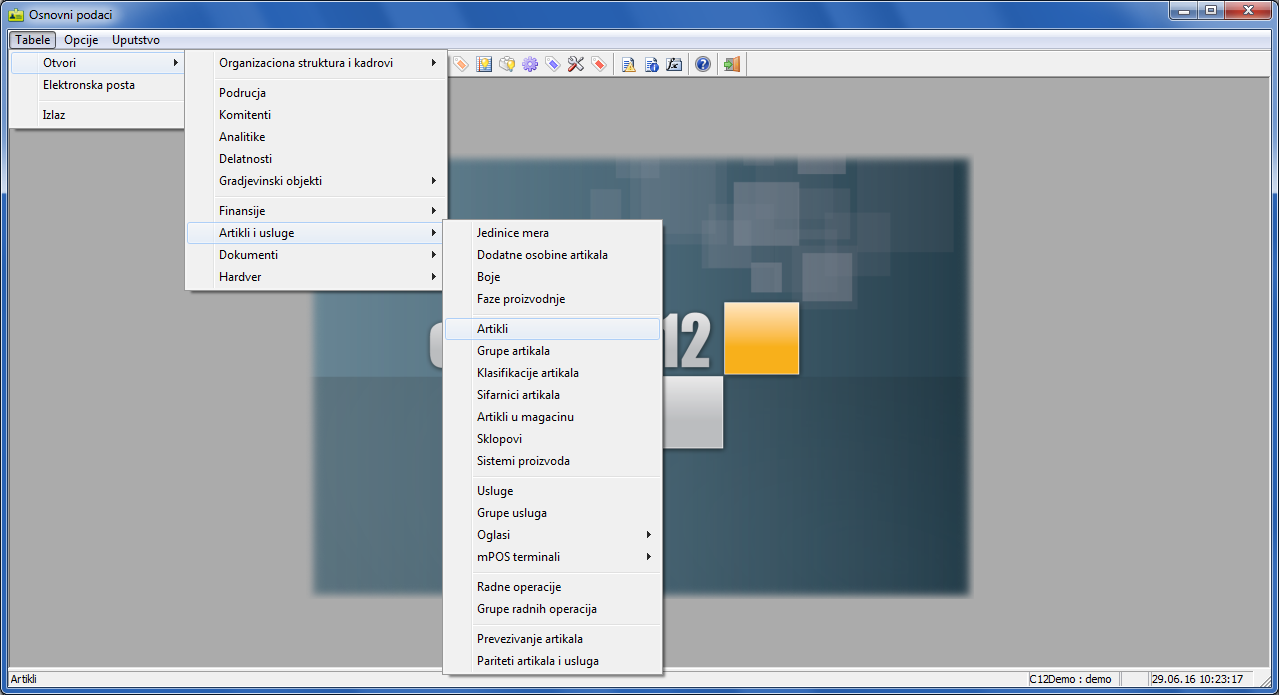Click the fx formula icon in toolbar
This screenshot has height=695, width=1279.
tap(675, 64)
